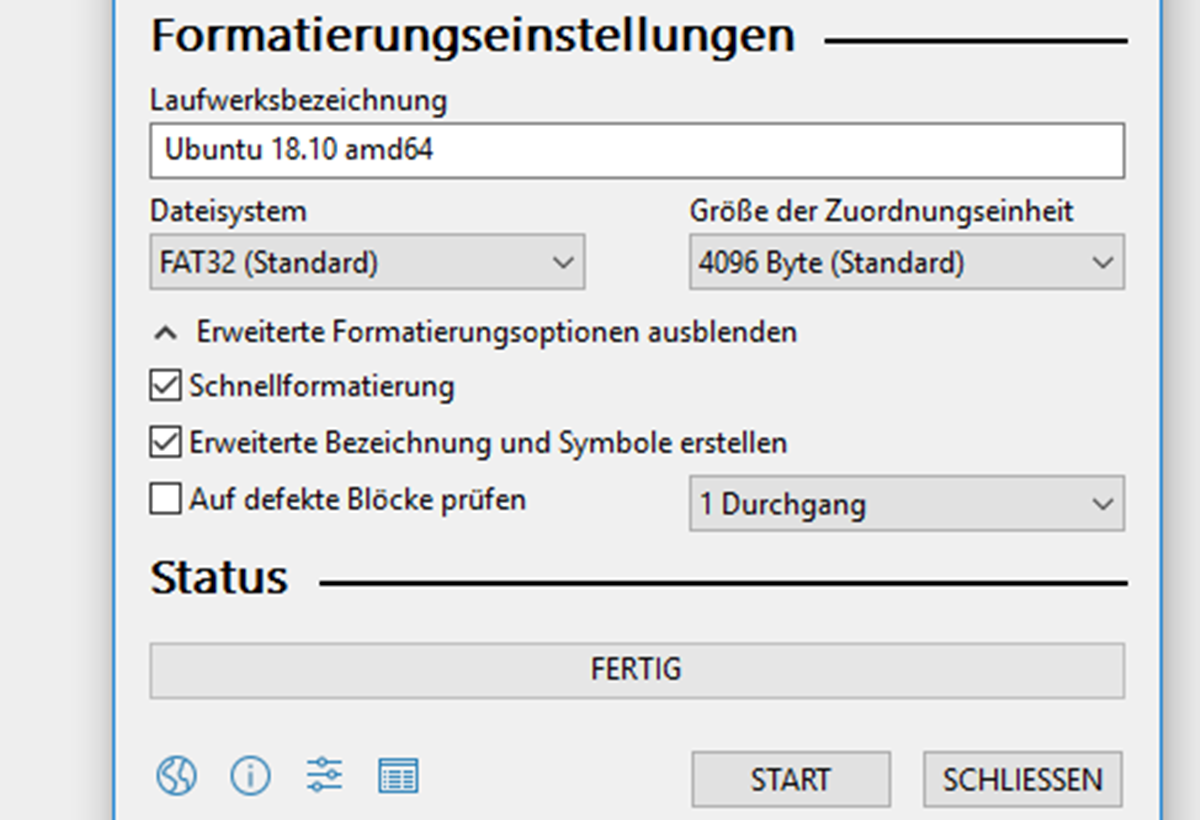
Task: Click the Status heading
Action: tap(219, 578)
